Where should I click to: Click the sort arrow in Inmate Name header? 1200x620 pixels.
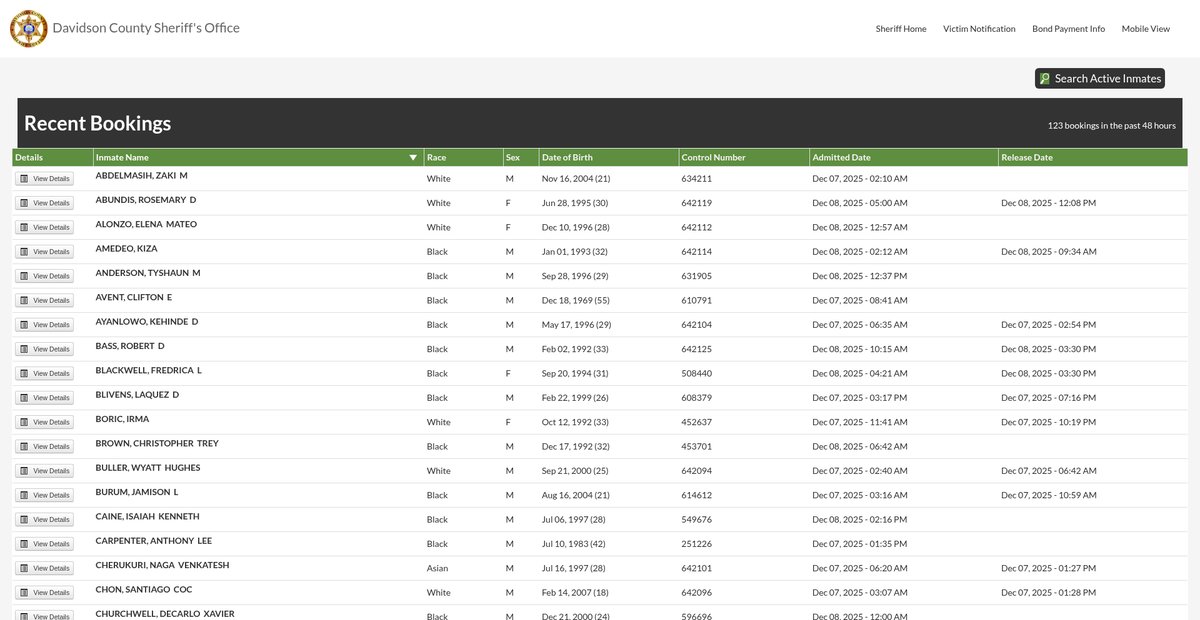pos(413,158)
